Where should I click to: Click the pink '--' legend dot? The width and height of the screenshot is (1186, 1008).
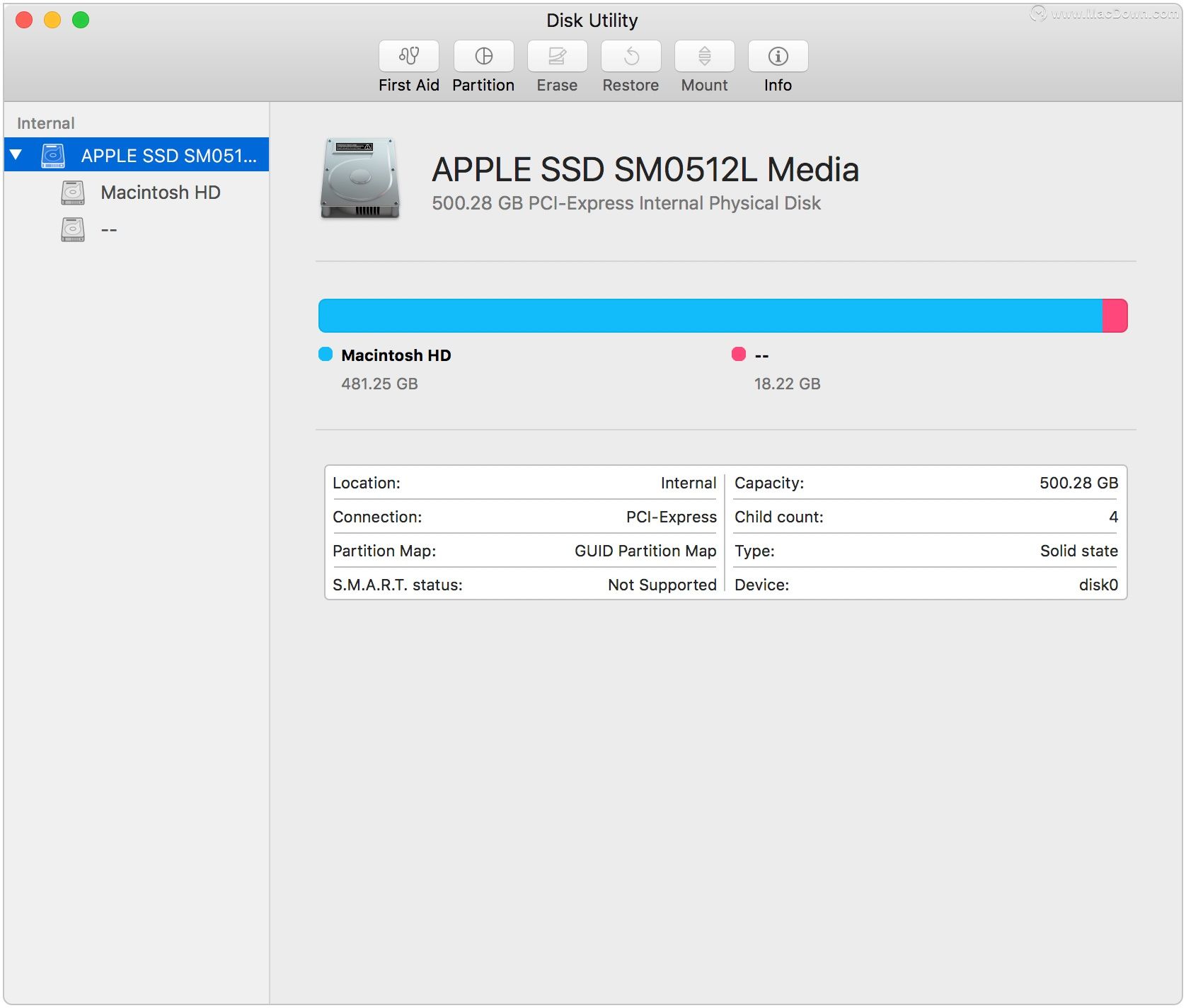click(739, 354)
